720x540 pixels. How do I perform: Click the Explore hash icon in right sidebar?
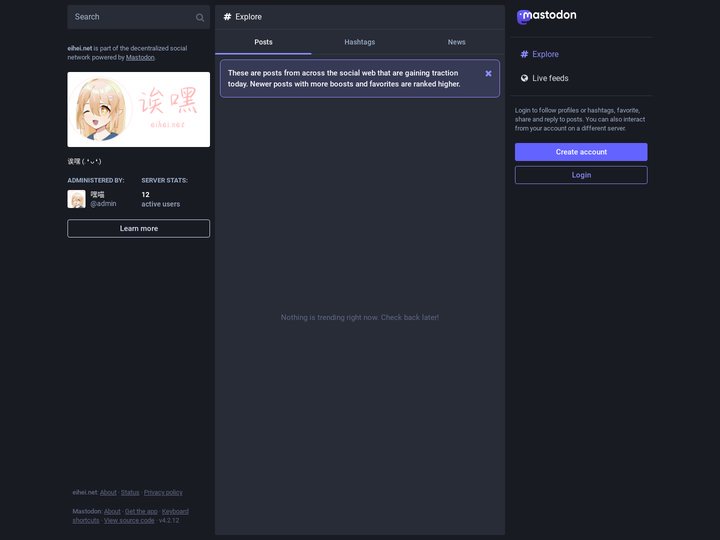click(x=524, y=54)
